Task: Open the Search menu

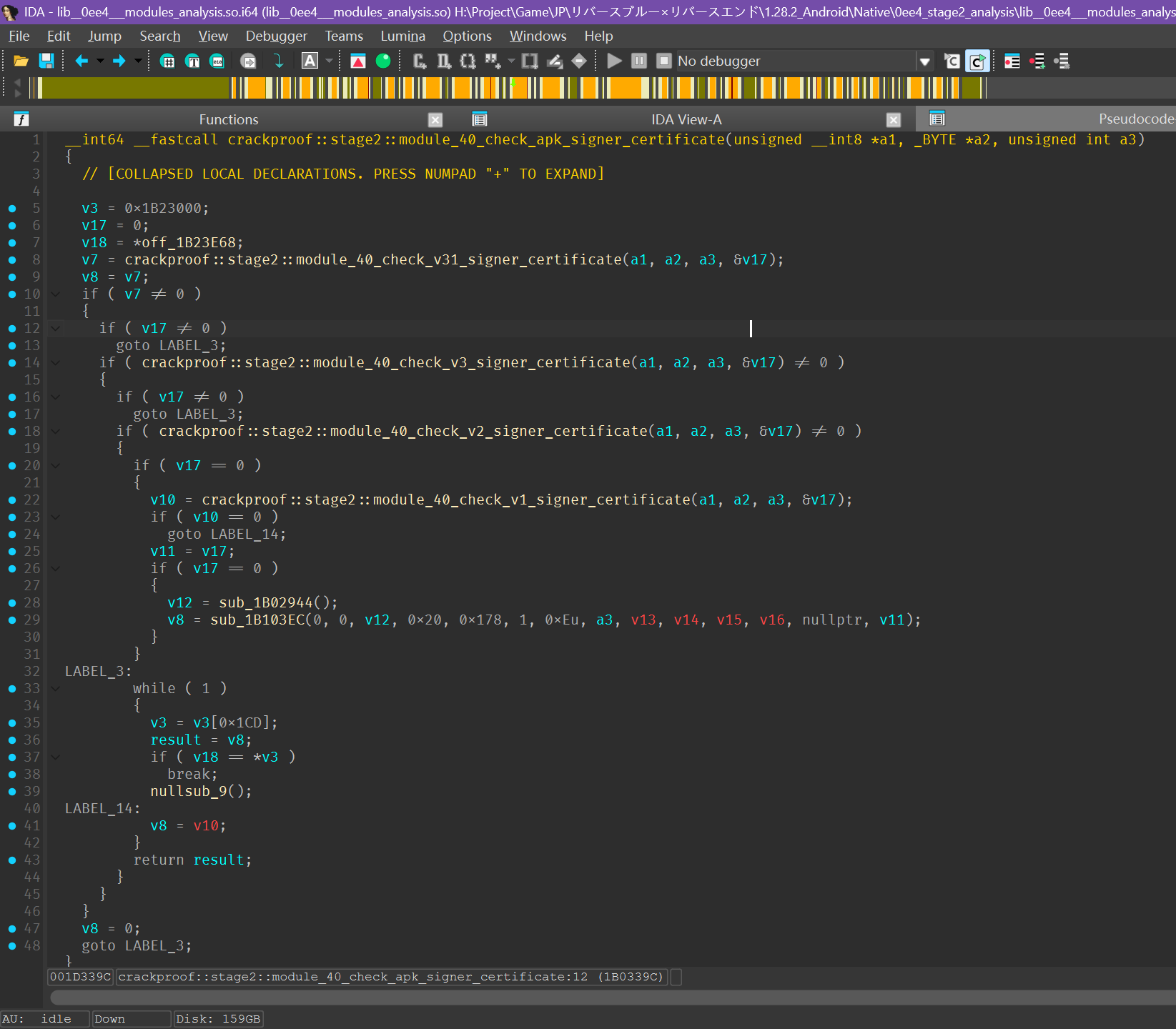Action: click(x=159, y=36)
